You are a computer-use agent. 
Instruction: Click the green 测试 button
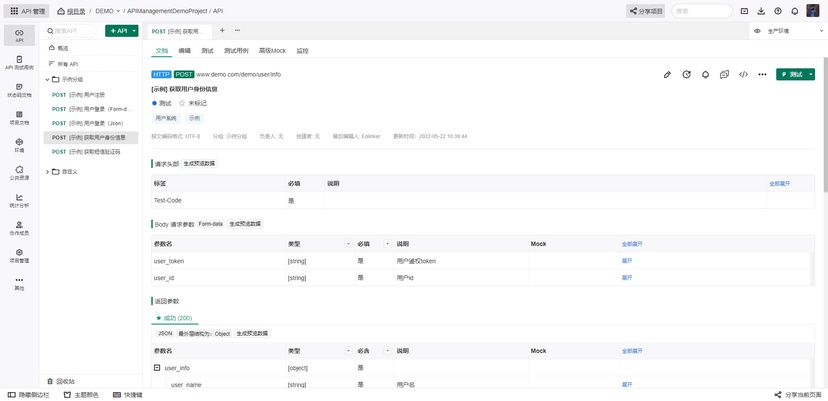point(791,74)
